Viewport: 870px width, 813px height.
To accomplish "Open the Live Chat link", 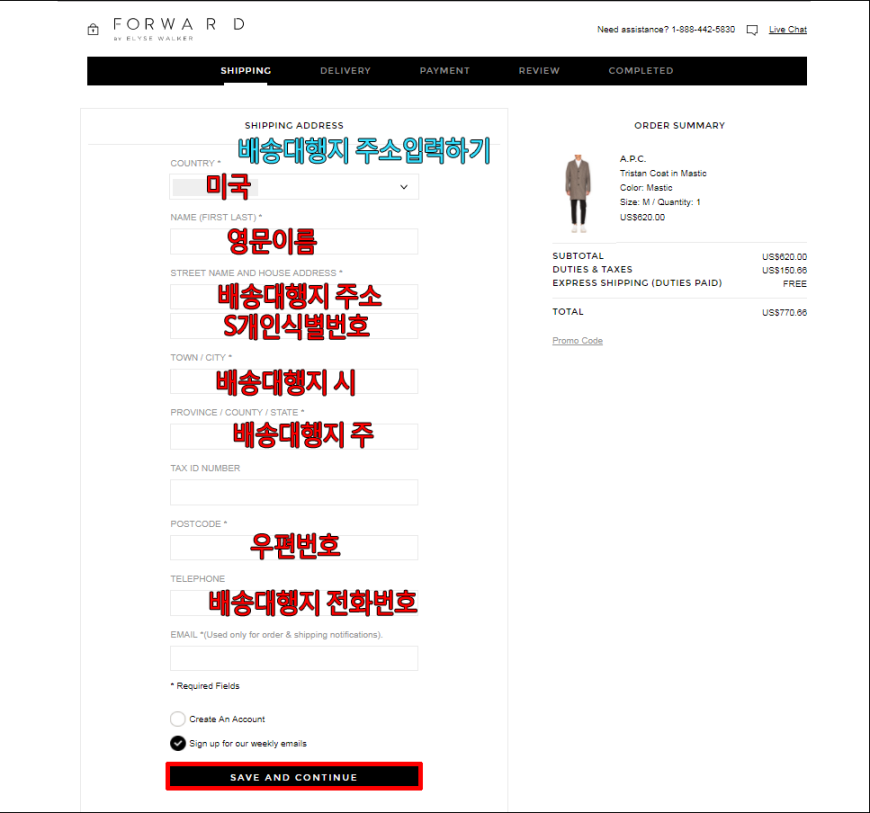I will coord(787,29).
